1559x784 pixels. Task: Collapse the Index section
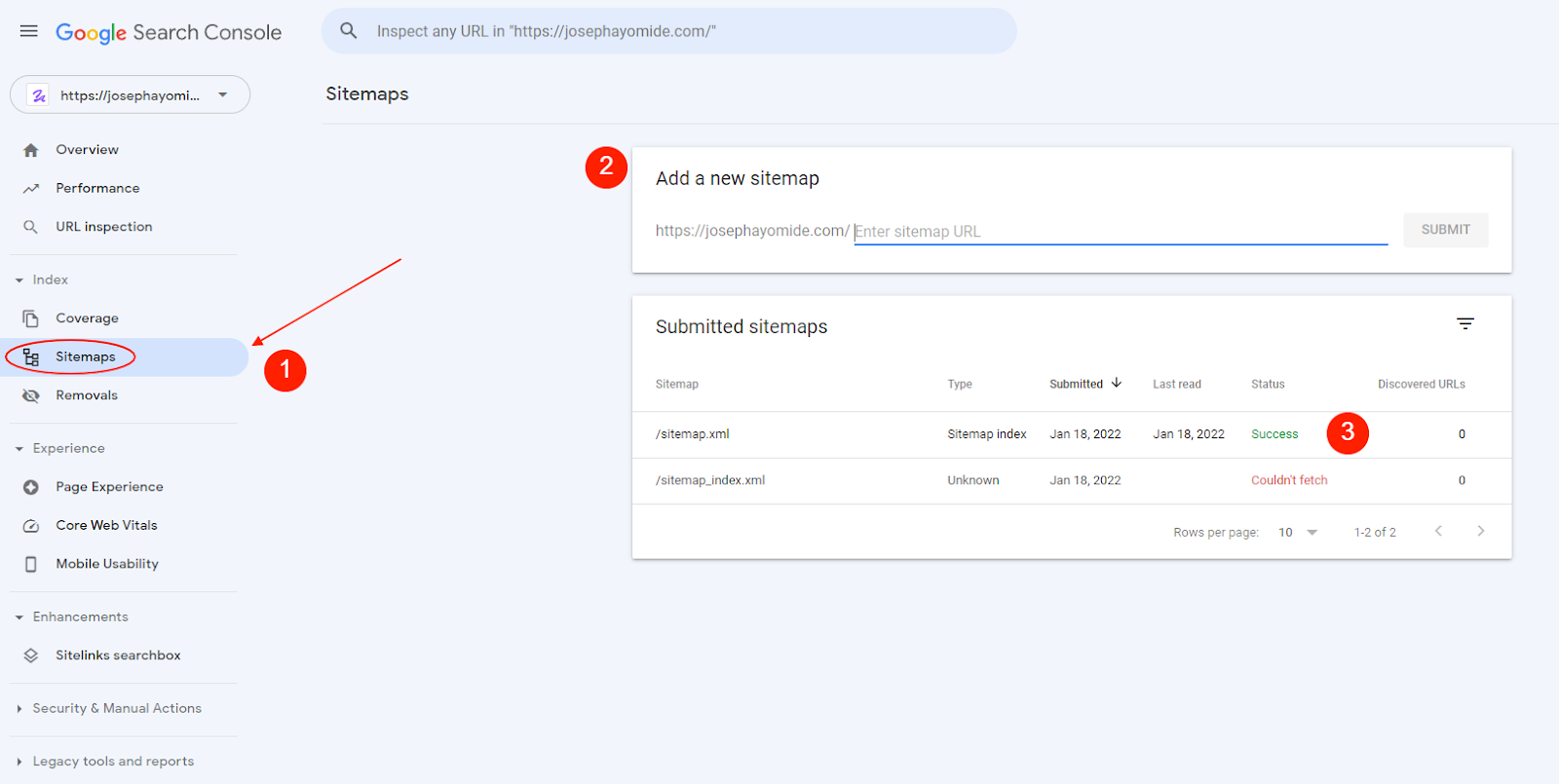coord(19,280)
